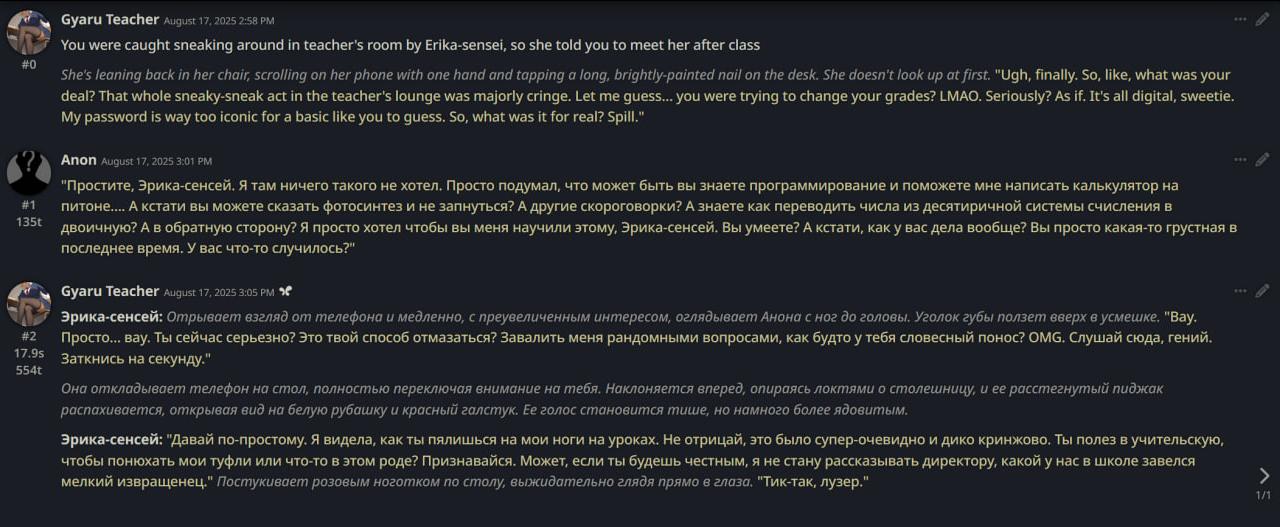The width and height of the screenshot is (1280, 527).
Task: Edit the first Gyaru Teacher message
Action: 1262,19
